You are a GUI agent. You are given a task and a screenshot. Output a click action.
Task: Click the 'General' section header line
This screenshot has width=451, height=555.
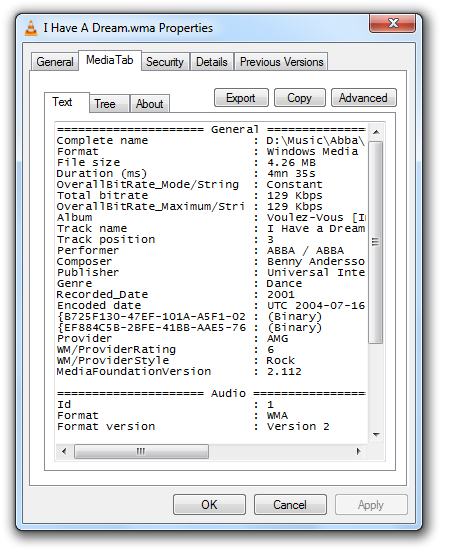[211, 130]
